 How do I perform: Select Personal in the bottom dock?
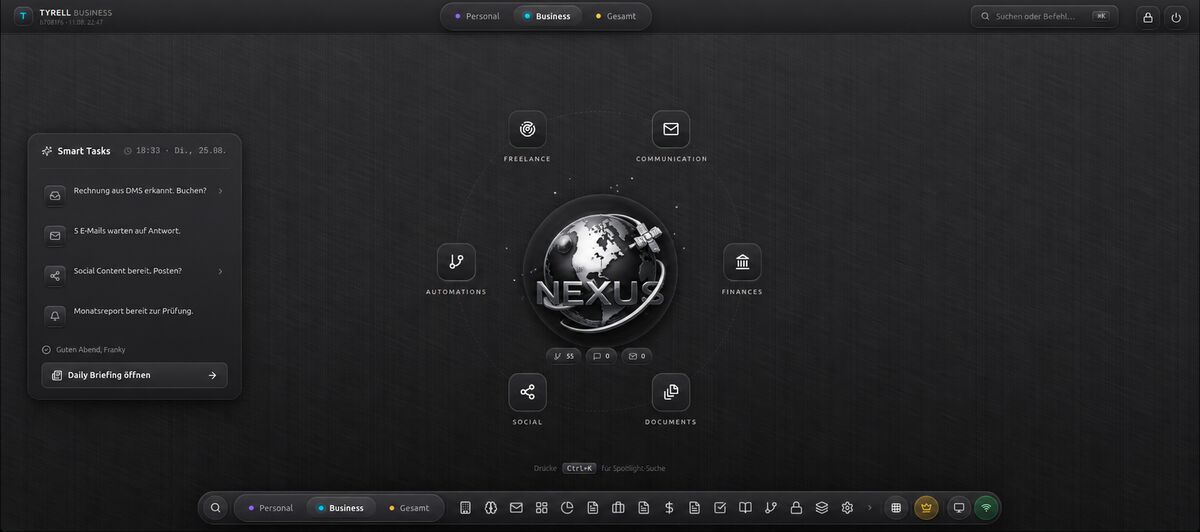(x=271, y=508)
